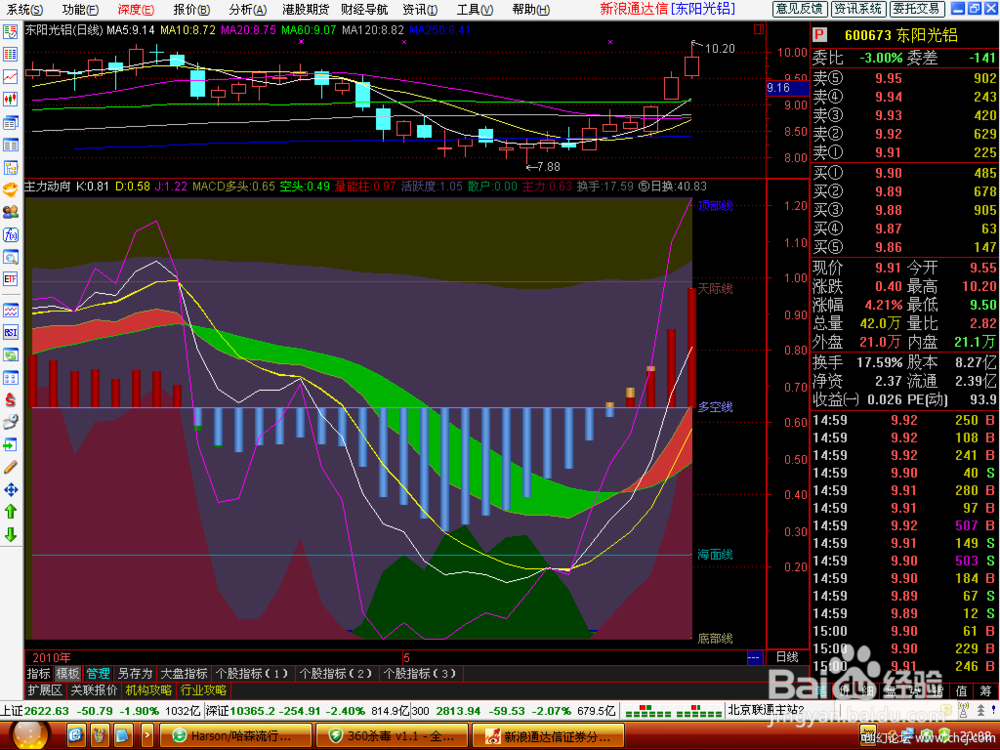Click the blue dashed button beside 日线

click(x=754, y=657)
